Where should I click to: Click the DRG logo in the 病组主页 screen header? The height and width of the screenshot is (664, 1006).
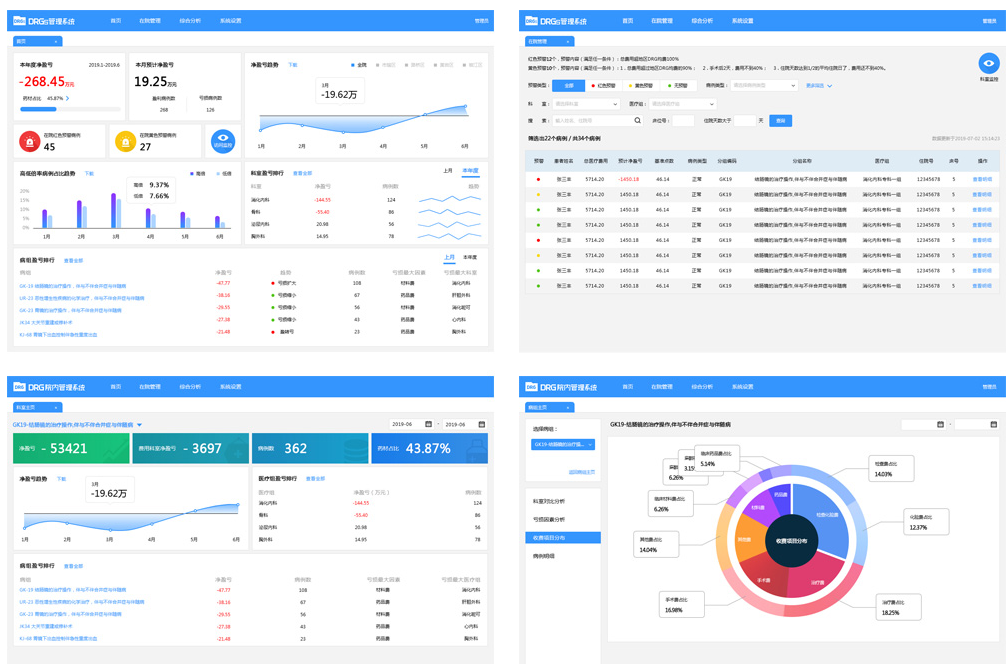point(531,387)
